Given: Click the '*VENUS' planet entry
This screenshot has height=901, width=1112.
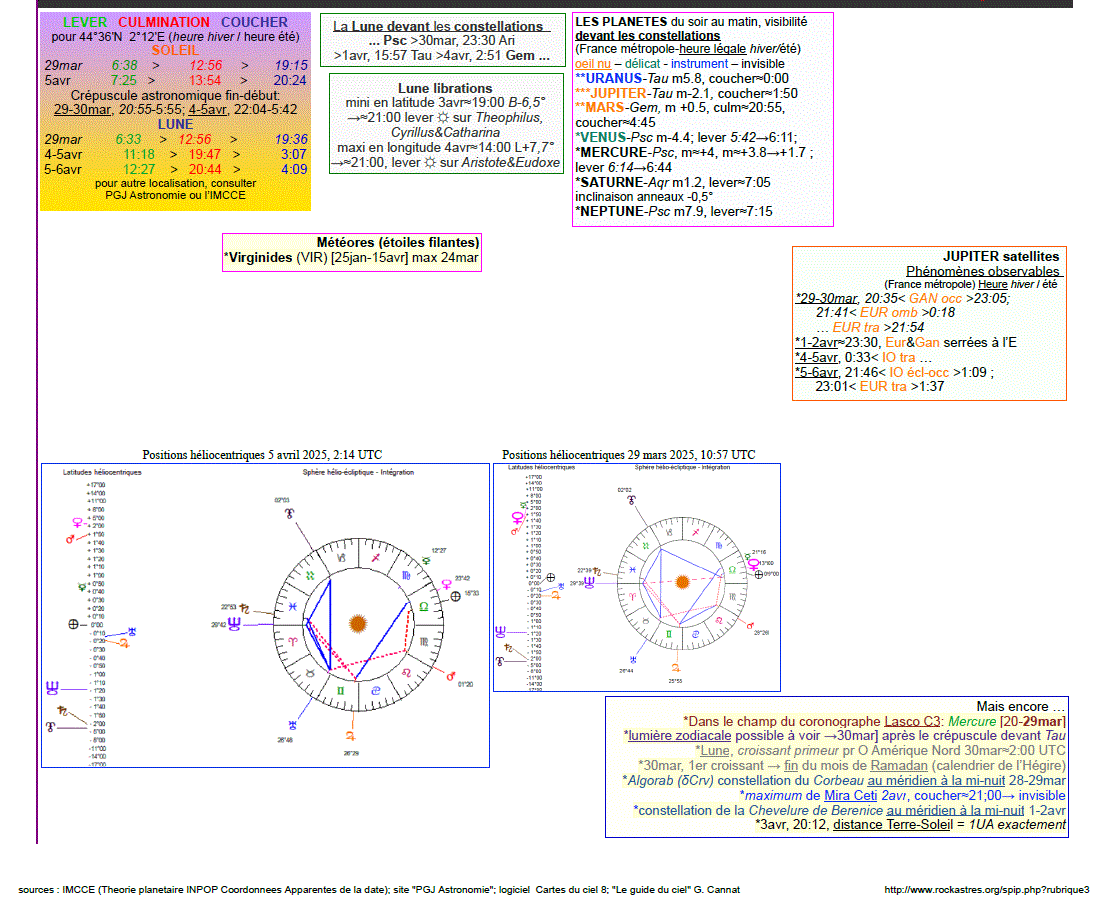Looking at the screenshot, I should 601,138.
